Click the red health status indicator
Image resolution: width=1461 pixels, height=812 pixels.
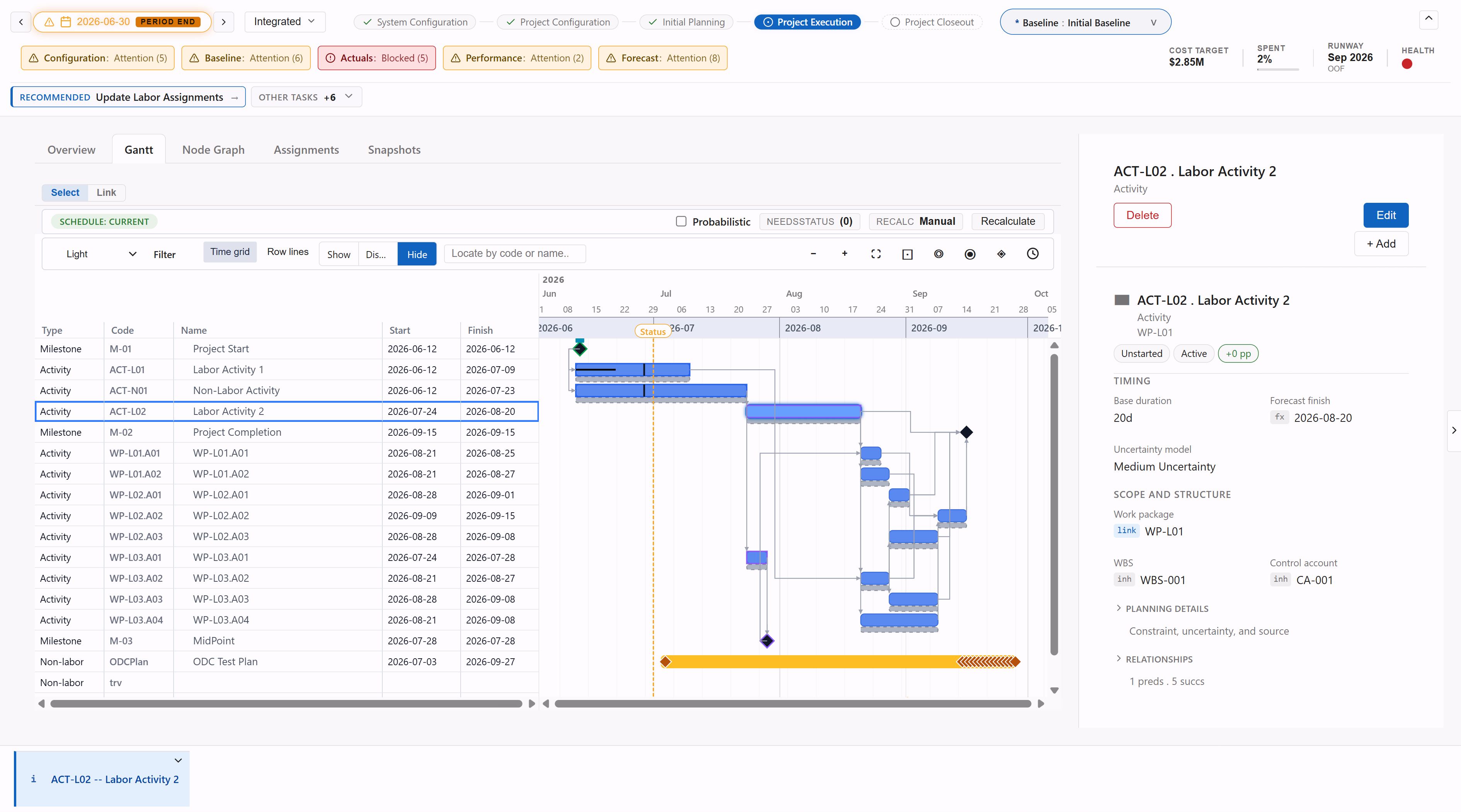point(1407,64)
